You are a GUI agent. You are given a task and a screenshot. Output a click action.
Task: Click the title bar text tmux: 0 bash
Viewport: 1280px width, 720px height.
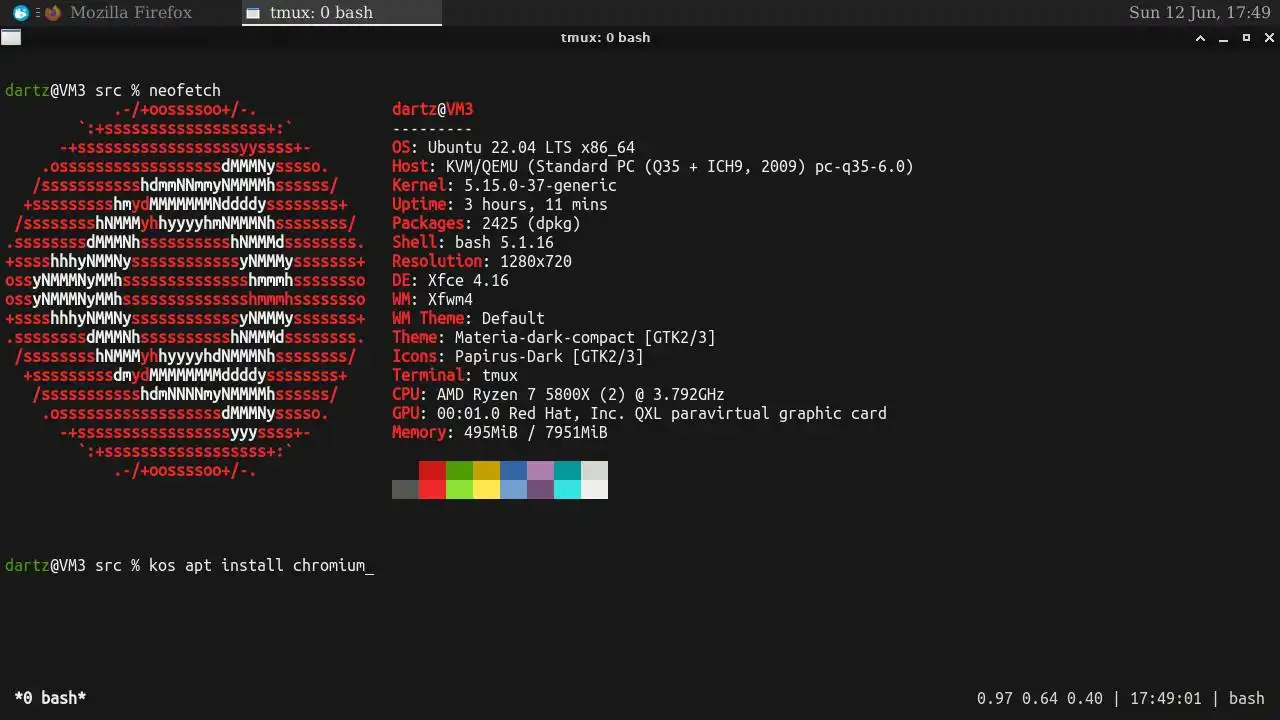(x=605, y=38)
